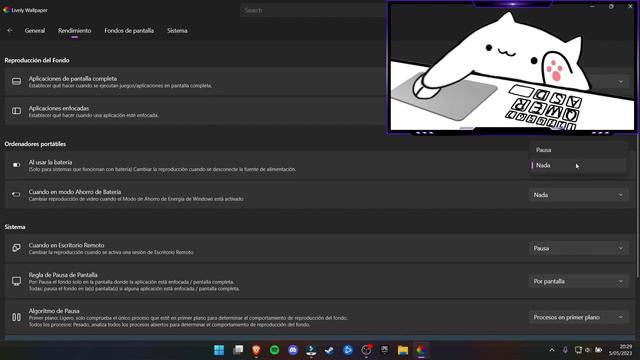Click the Lively Wallpaper app logo

click(7, 10)
